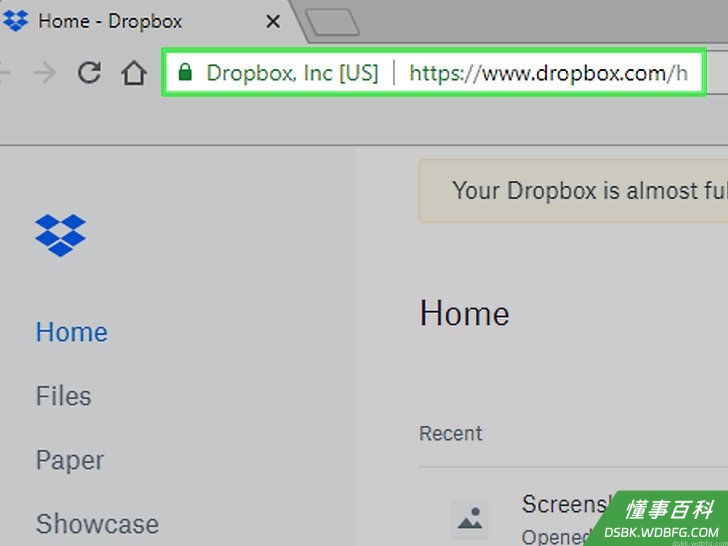Image resolution: width=728 pixels, height=546 pixels.
Task: Open Showcase in the sidebar
Action: [98, 524]
